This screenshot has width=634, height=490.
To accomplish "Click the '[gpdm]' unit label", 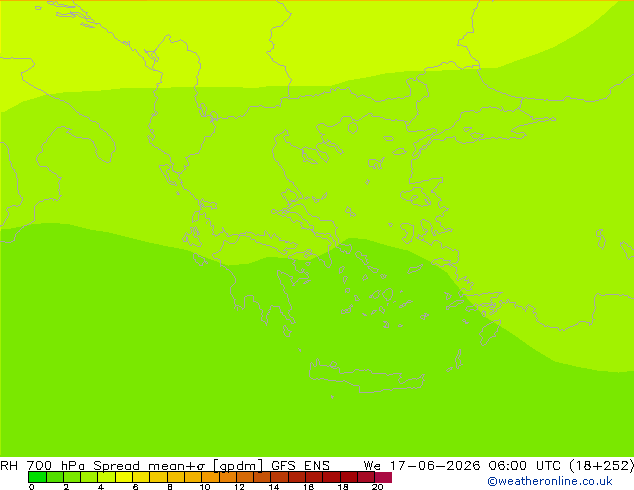I will click(238, 466).
